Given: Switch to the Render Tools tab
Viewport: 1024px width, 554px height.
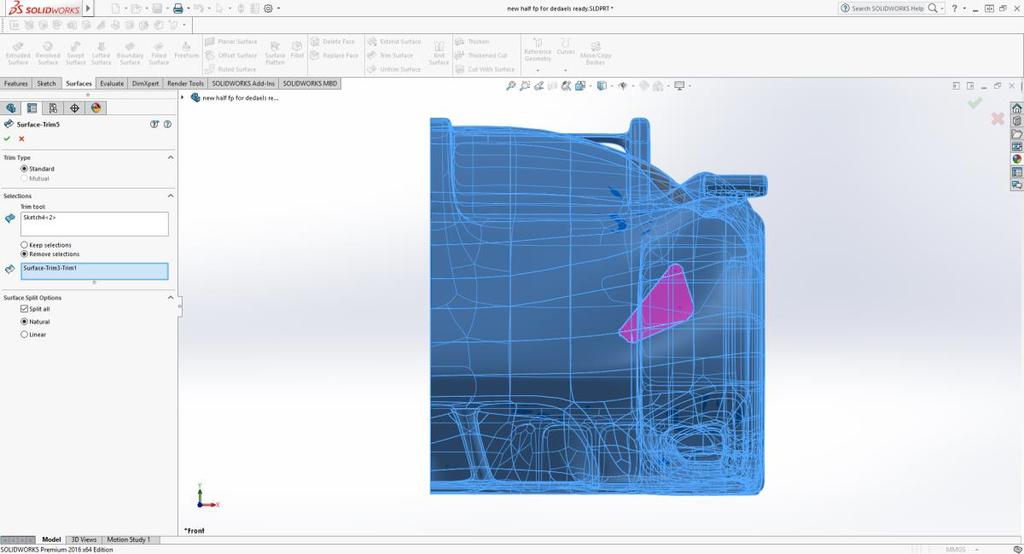Looking at the screenshot, I should point(185,84).
